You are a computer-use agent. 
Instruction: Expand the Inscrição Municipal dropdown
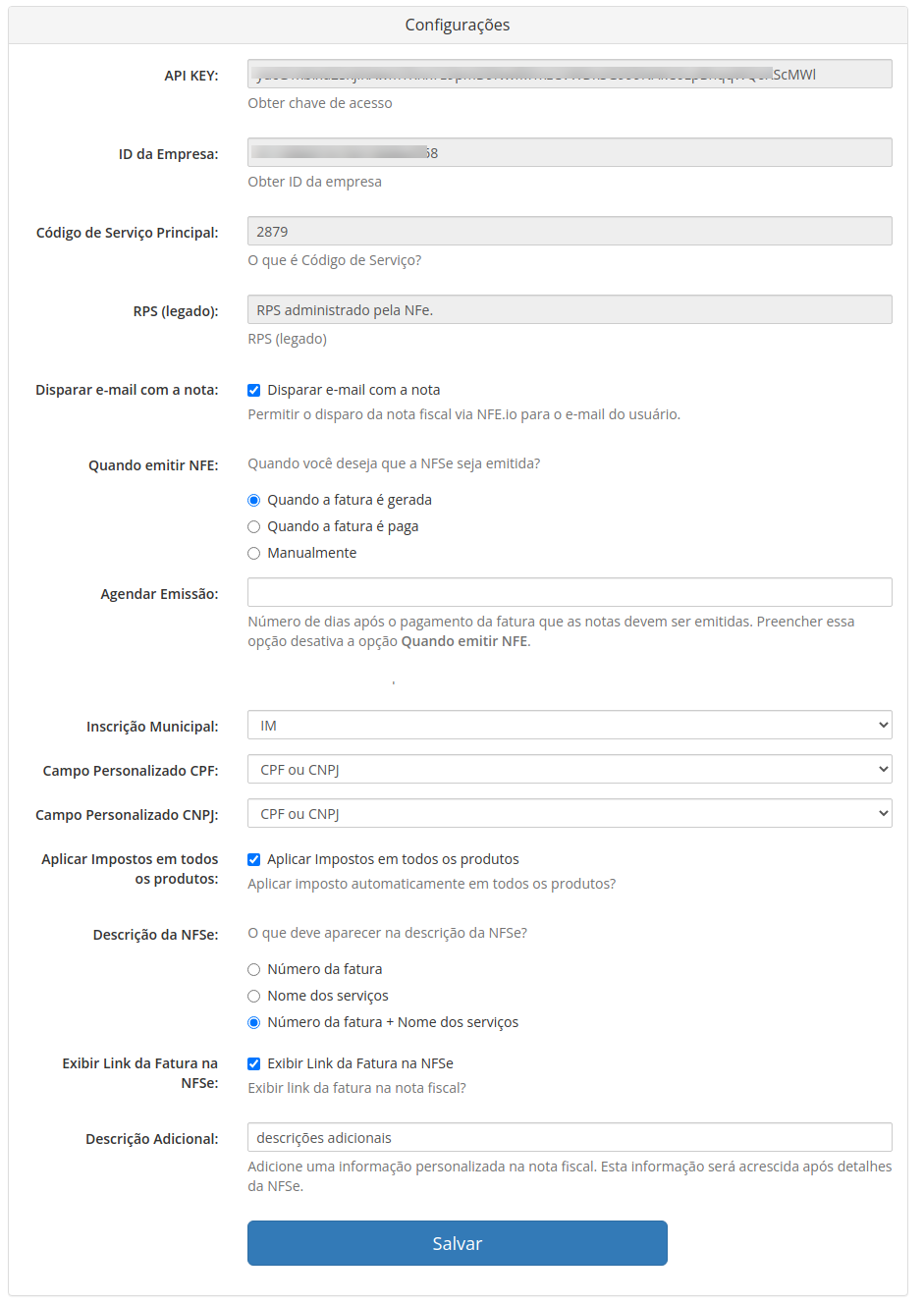coord(570,725)
